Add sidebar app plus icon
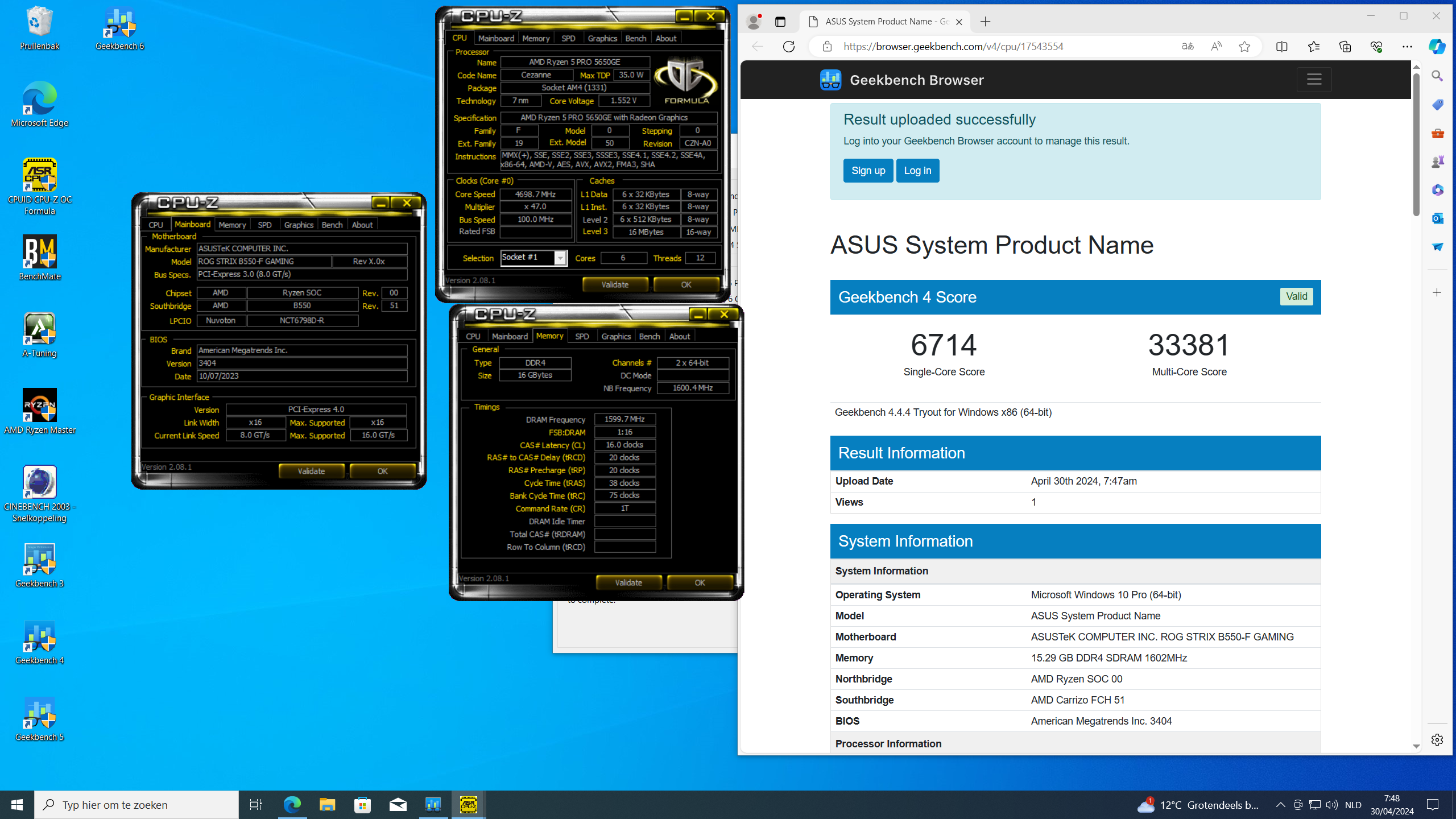Viewport: 1456px width, 819px height. 1437,292
